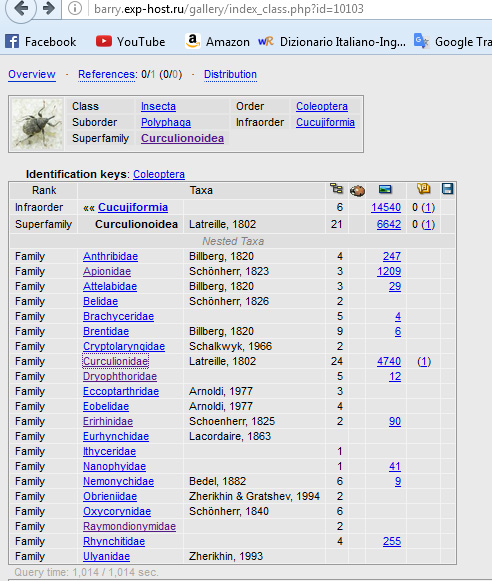The height and width of the screenshot is (581, 492).
Task: Click the save floppy disk column header icon
Action: pos(448,189)
